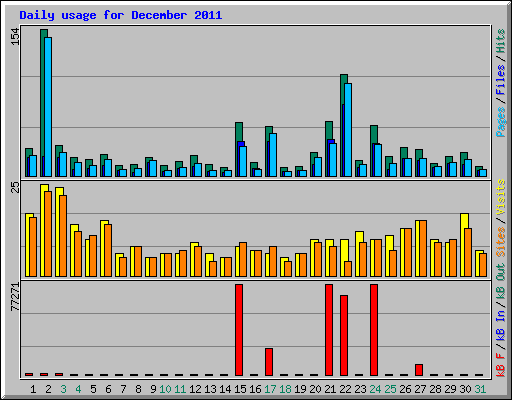Click the orange sites bar for day 27
Viewport: 512px width, 400px height.
click(x=423, y=248)
